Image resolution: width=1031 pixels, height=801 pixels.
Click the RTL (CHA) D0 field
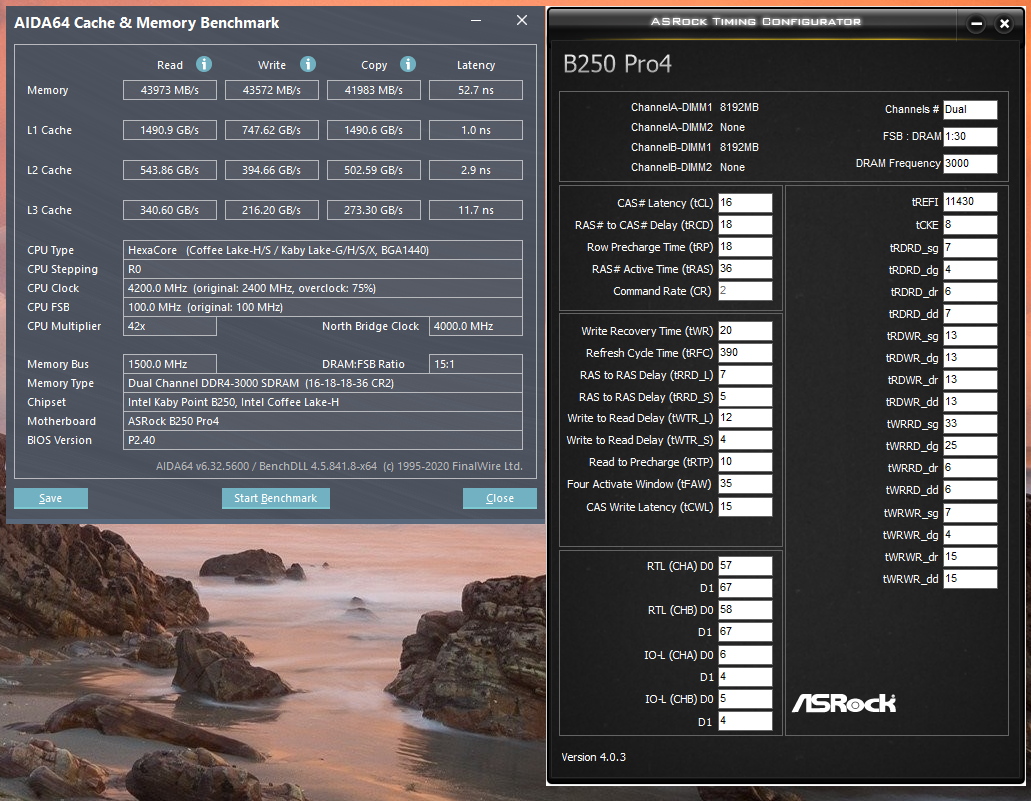745,566
